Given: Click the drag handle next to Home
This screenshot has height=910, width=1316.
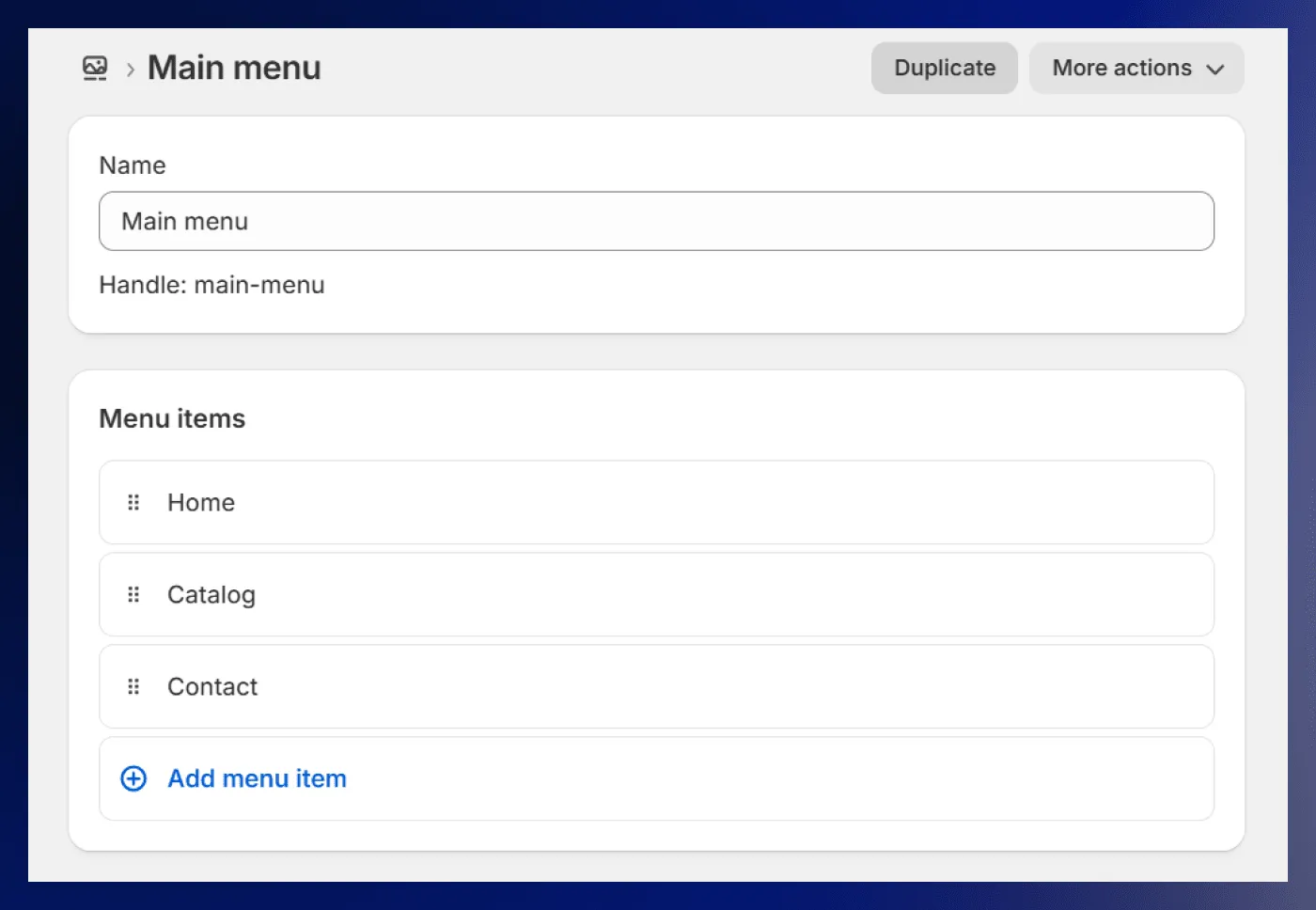Looking at the screenshot, I should (x=133, y=502).
